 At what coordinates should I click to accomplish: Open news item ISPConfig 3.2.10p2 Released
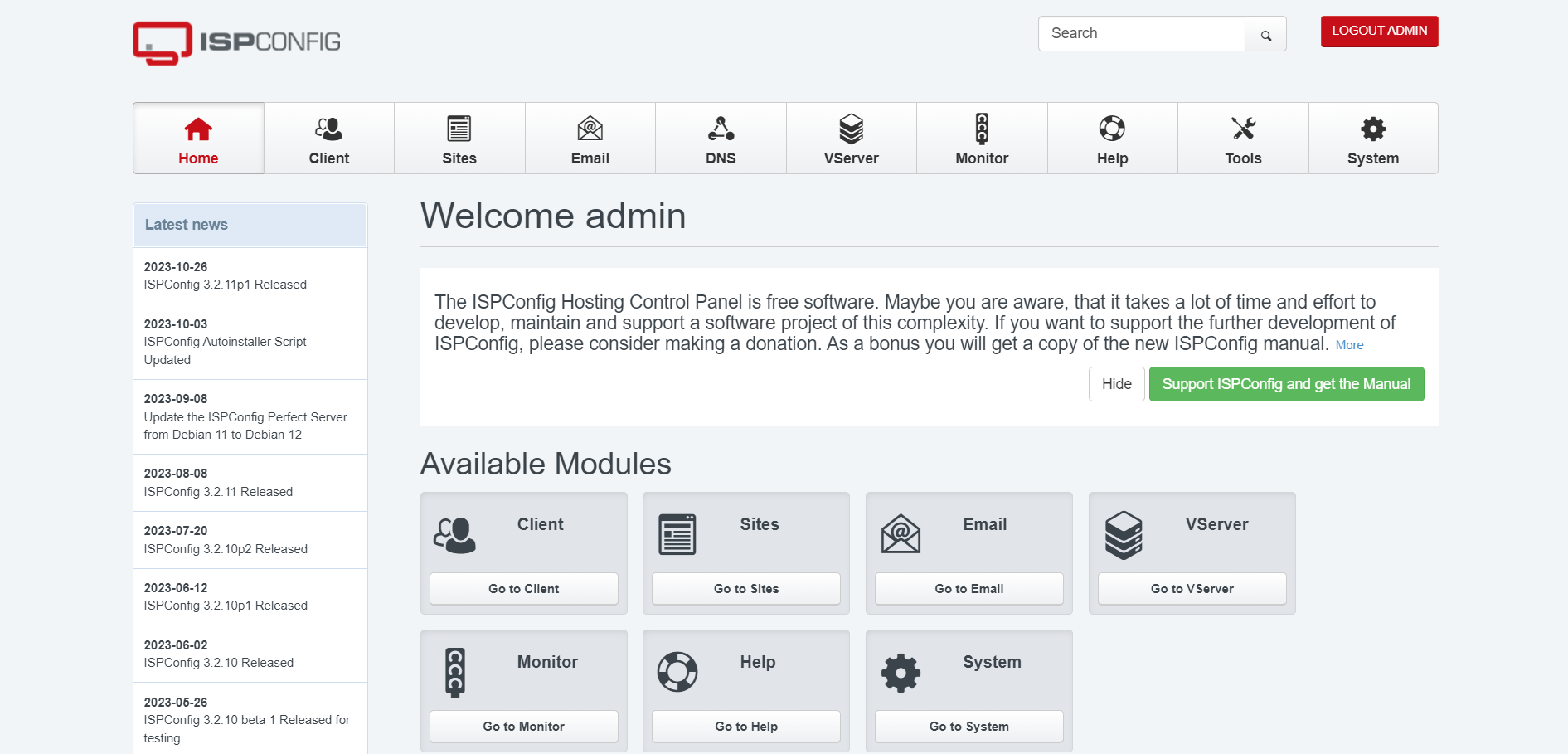click(250, 540)
